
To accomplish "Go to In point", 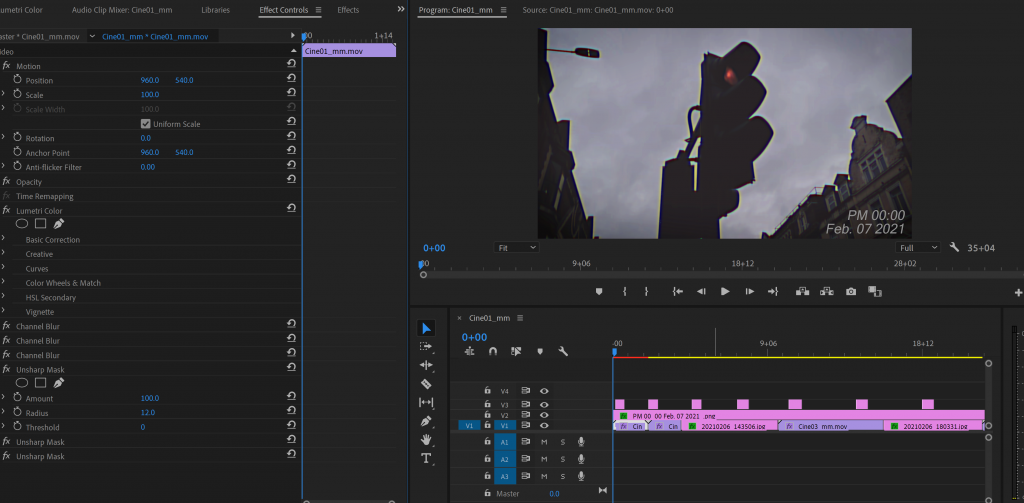I will tap(678, 292).
